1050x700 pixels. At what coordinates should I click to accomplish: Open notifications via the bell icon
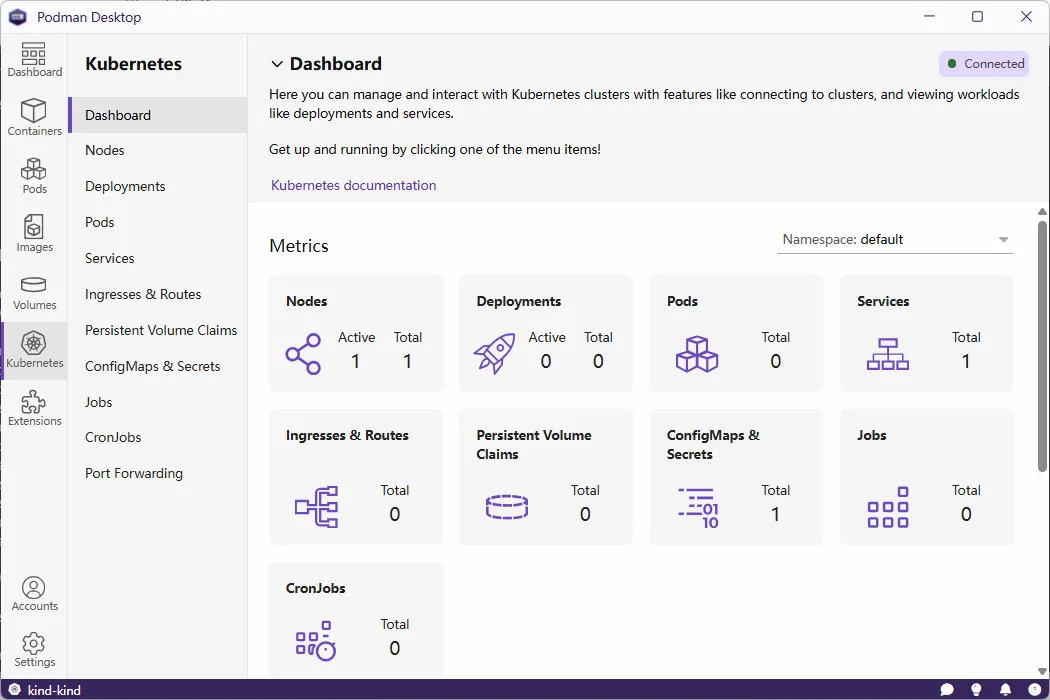[1006, 689]
